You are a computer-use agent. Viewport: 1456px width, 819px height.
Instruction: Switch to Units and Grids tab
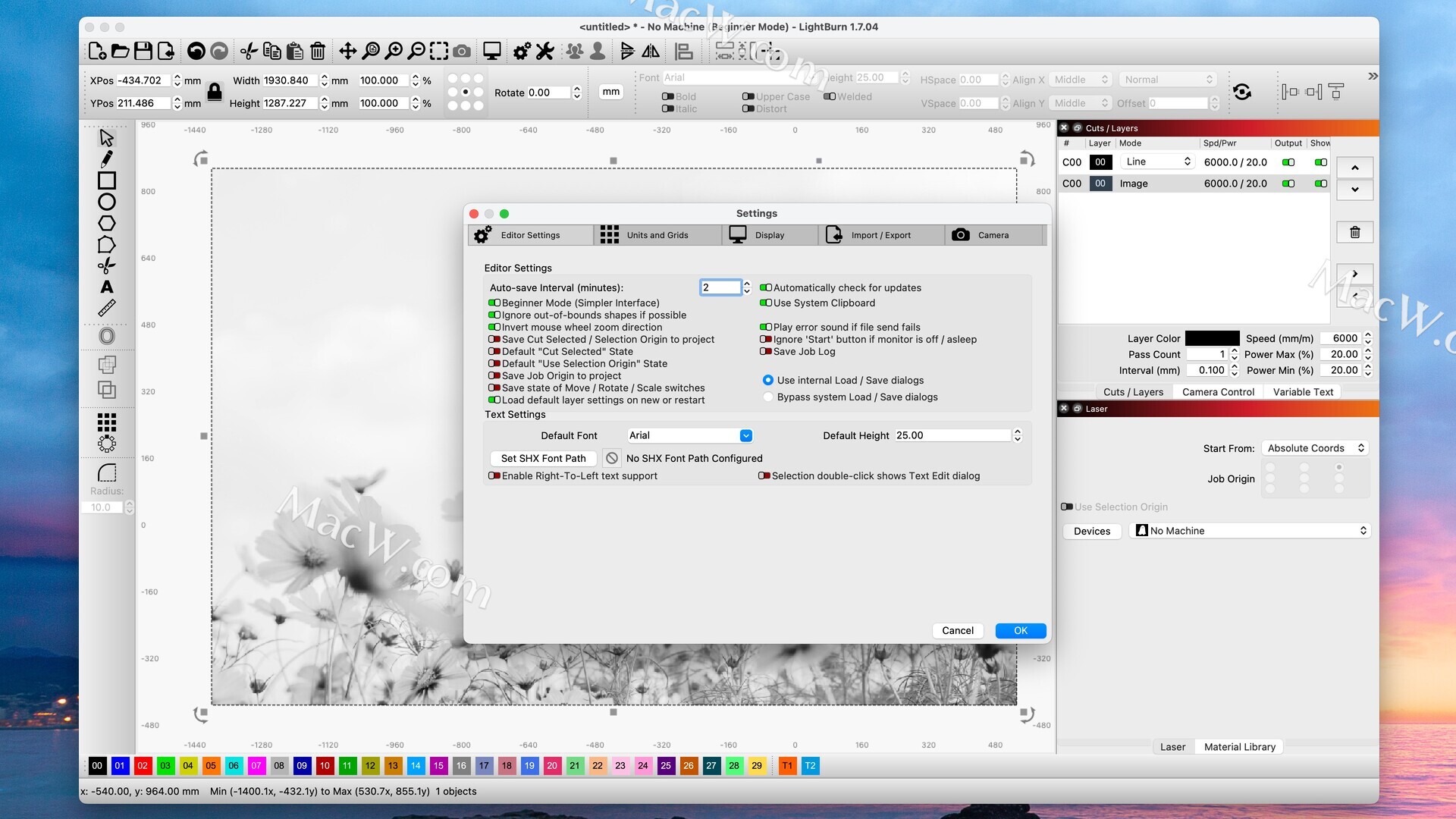click(657, 235)
